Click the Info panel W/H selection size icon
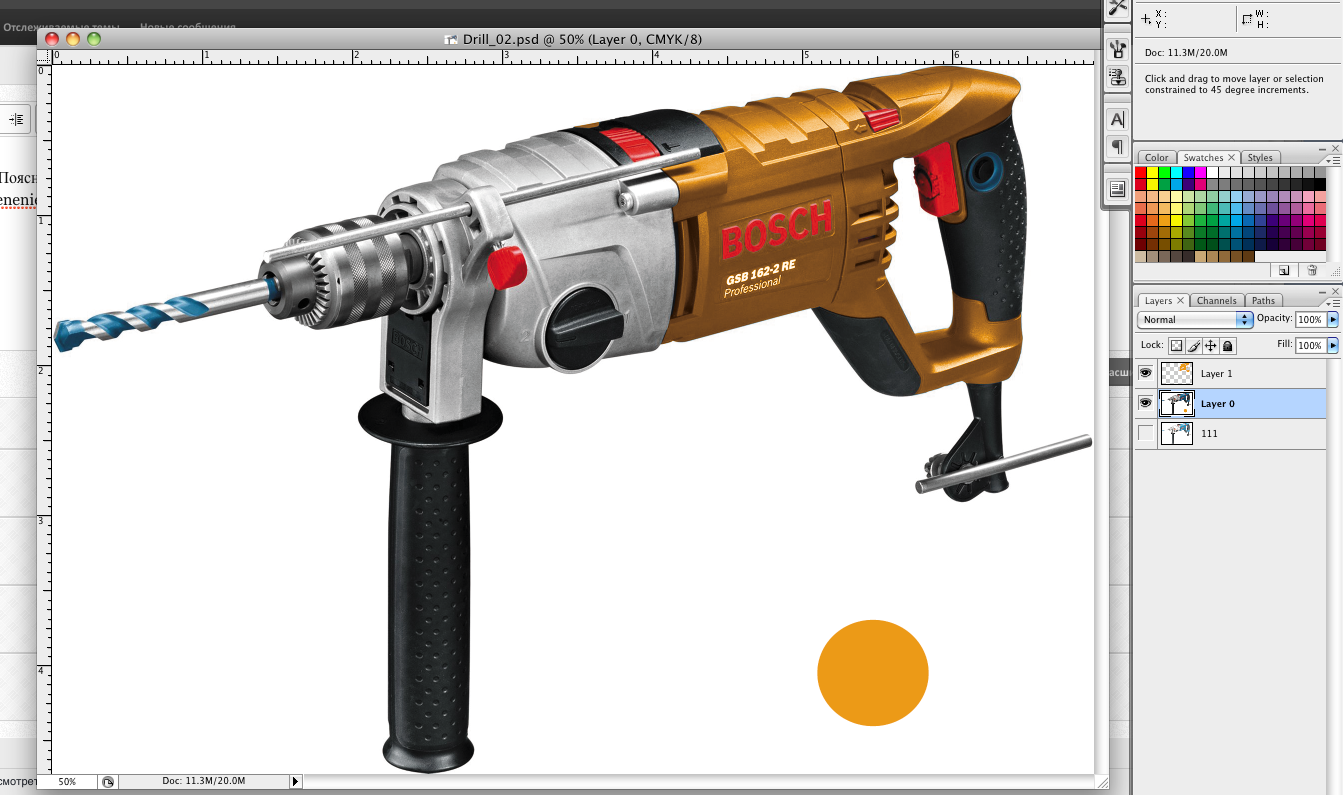Screen dimensions: 1343x795 (x=1246, y=18)
